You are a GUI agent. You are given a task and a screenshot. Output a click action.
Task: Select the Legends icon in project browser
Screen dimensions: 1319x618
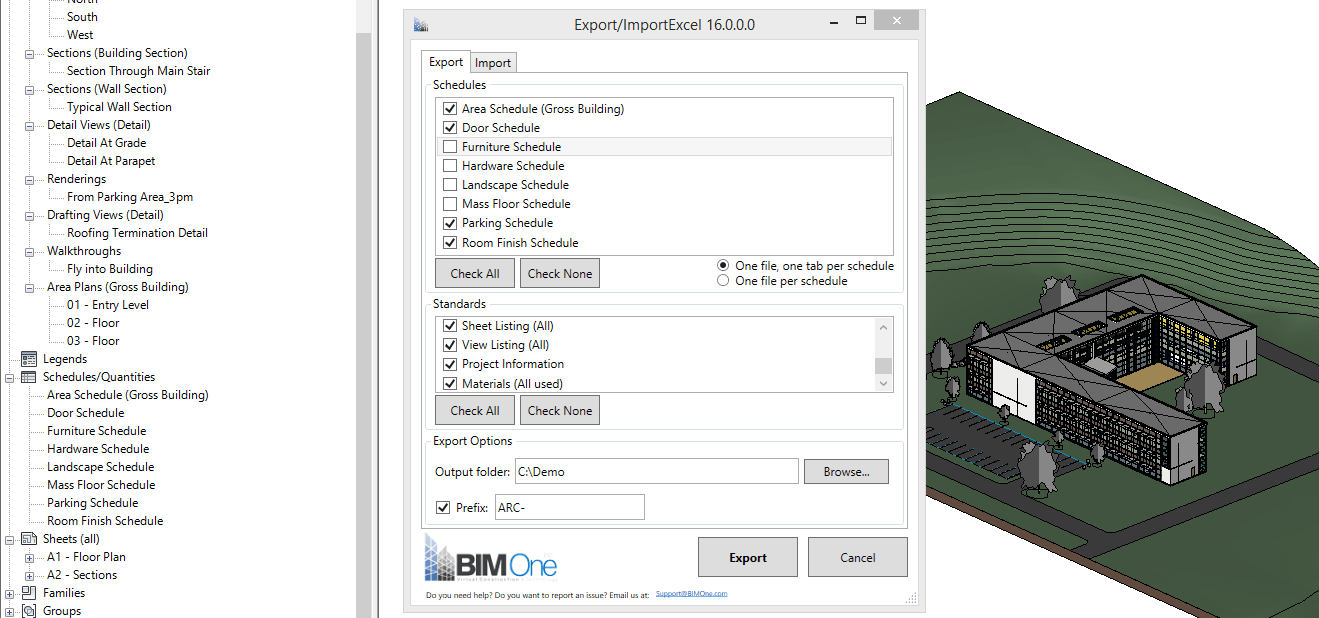[27, 358]
